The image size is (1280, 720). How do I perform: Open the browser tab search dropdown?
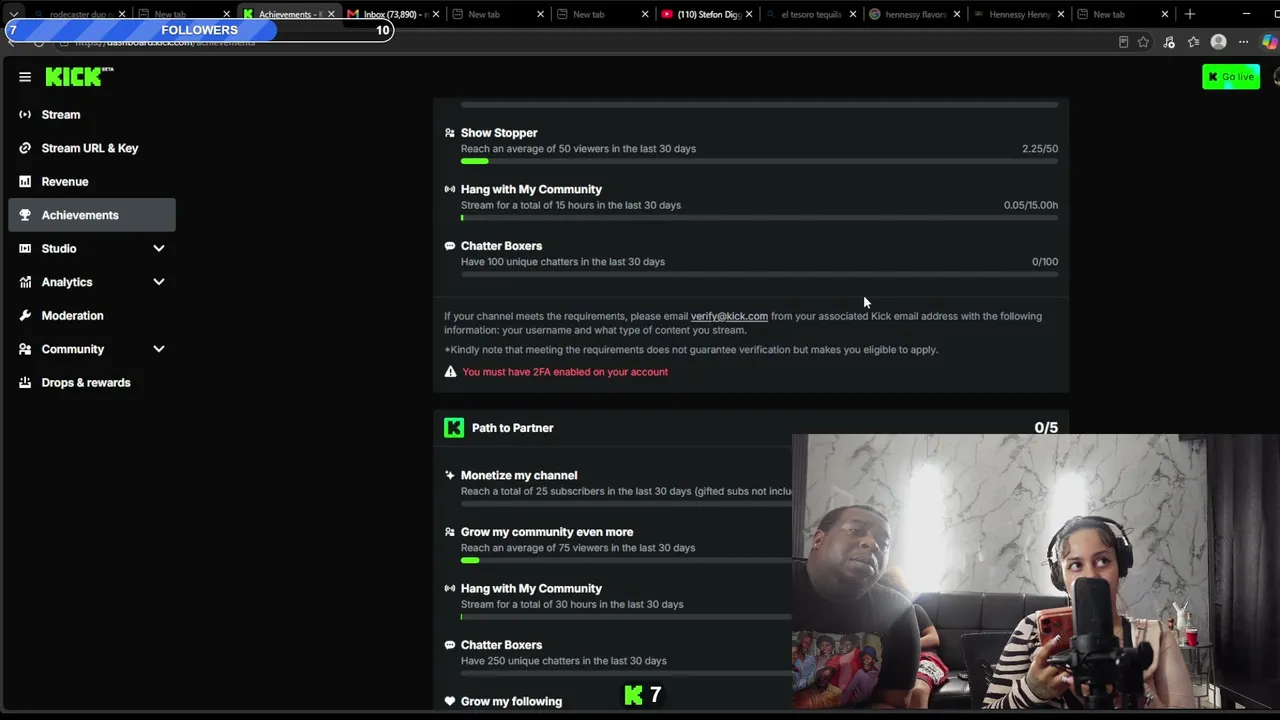pyautogui.click(x=13, y=14)
